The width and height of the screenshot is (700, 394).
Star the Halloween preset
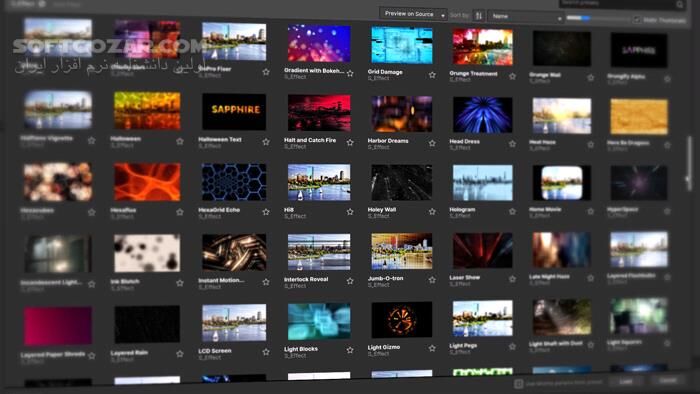[180, 141]
